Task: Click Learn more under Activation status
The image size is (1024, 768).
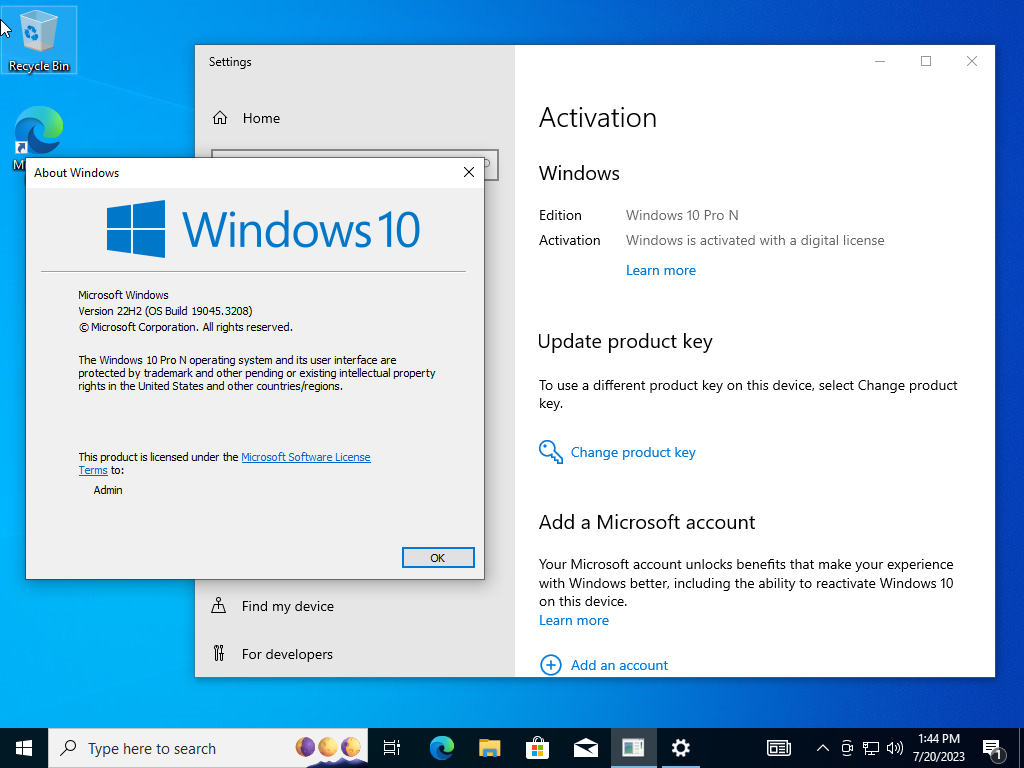Action: (661, 270)
